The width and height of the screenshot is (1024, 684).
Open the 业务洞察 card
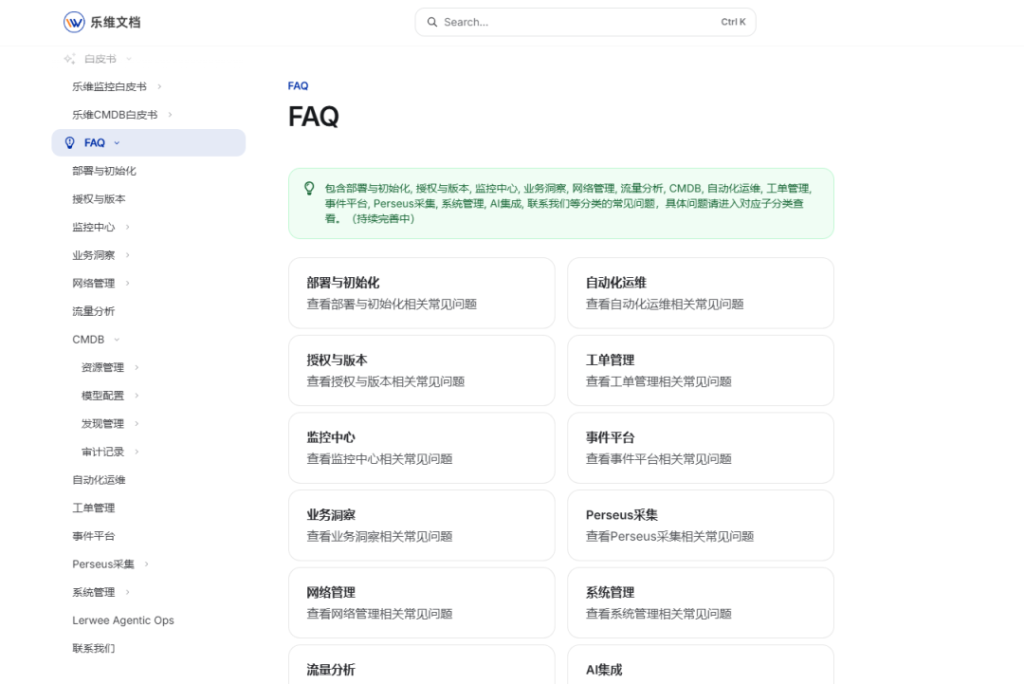pos(421,525)
